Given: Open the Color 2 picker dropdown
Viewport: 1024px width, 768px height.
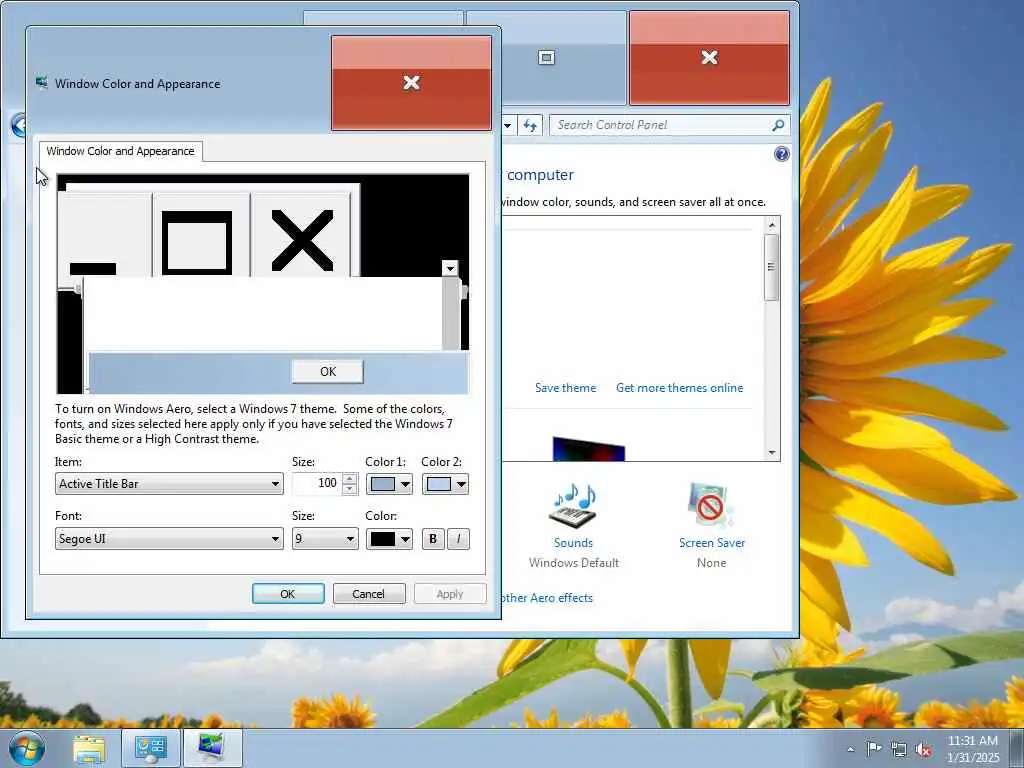Looking at the screenshot, I should click(x=445, y=484).
